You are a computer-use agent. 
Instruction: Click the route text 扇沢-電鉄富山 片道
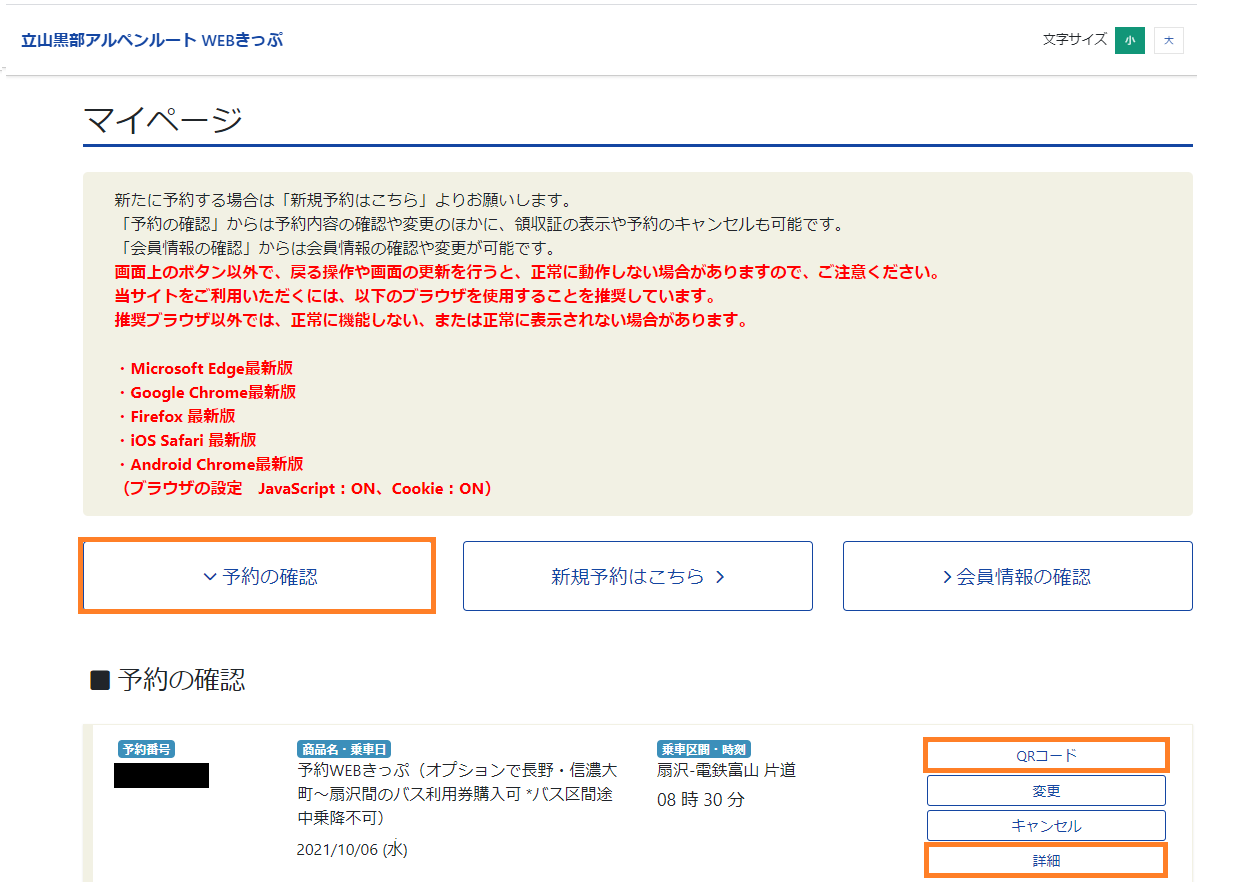click(x=726, y=771)
